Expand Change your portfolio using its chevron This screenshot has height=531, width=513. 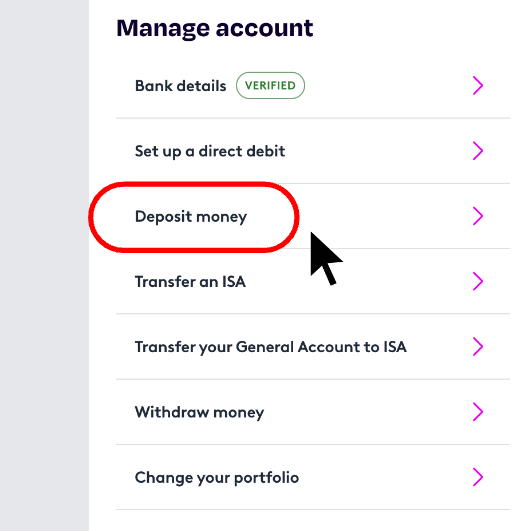coord(477,477)
